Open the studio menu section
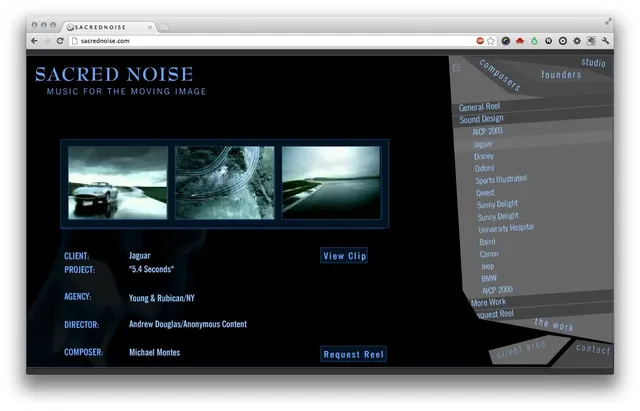This screenshot has width=640, height=411. coord(593,62)
